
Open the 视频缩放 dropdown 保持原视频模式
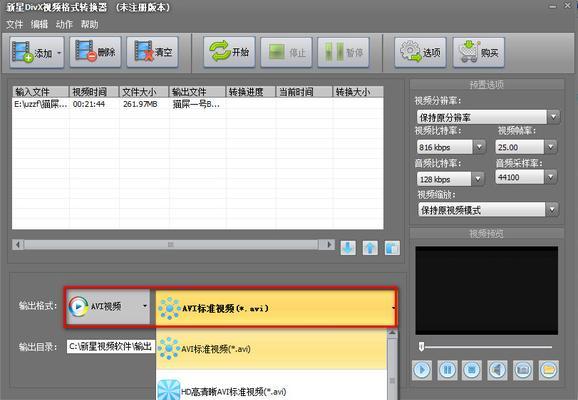click(x=488, y=210)
